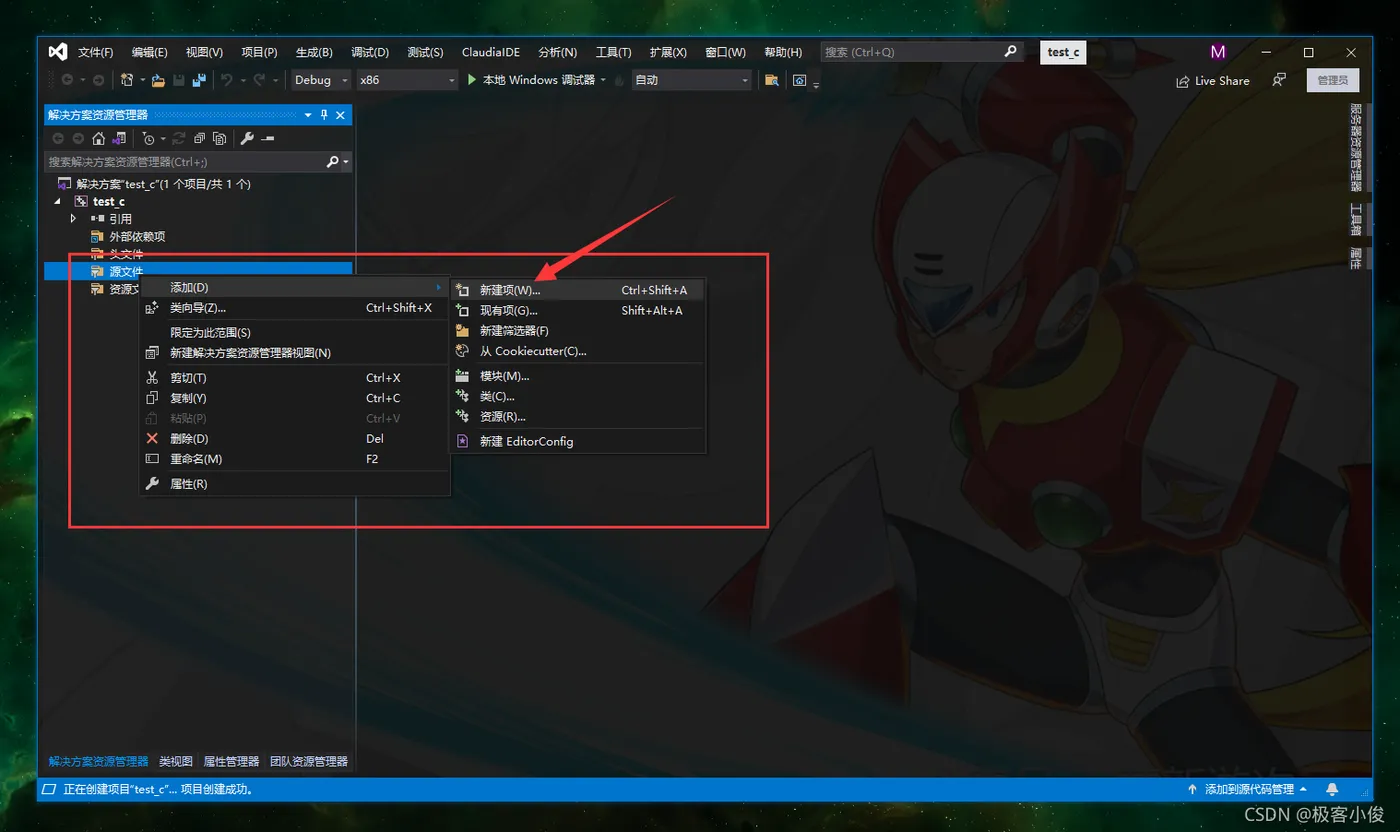The width and height of the screenshot is (1400, 832).
Task: Choose 新建项(W)... in the submenu
Action: tap(578, 290)
